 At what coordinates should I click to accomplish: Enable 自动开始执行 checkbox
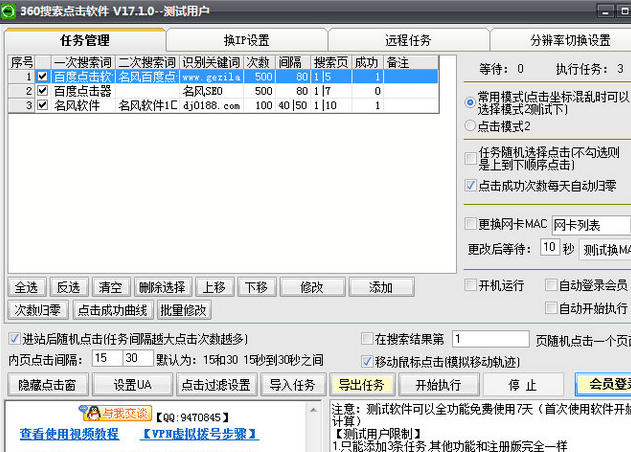click(551, 308)
